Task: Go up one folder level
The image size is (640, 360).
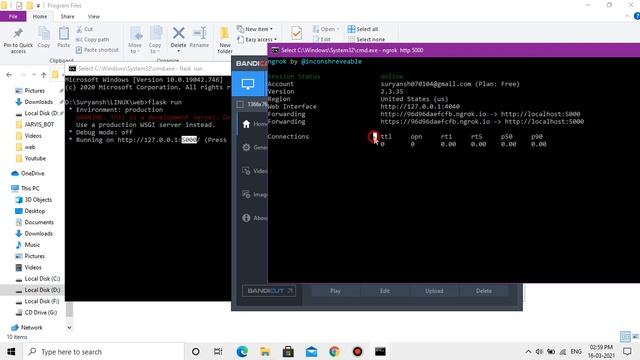Action: point(44,75)
